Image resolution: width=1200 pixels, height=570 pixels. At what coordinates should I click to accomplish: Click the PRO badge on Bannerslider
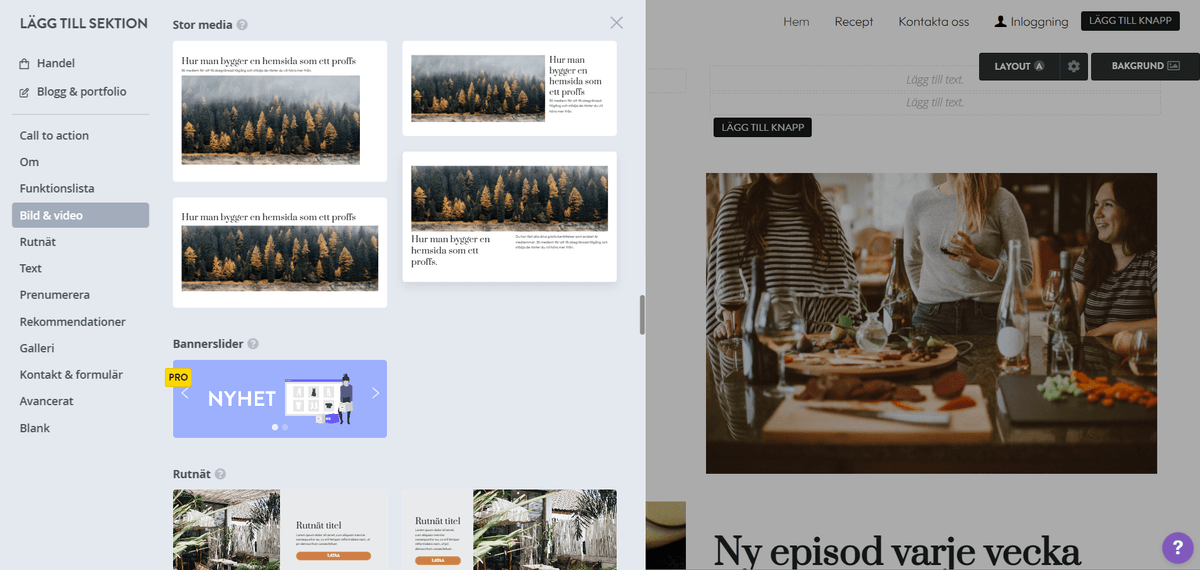tap(178, 377)
